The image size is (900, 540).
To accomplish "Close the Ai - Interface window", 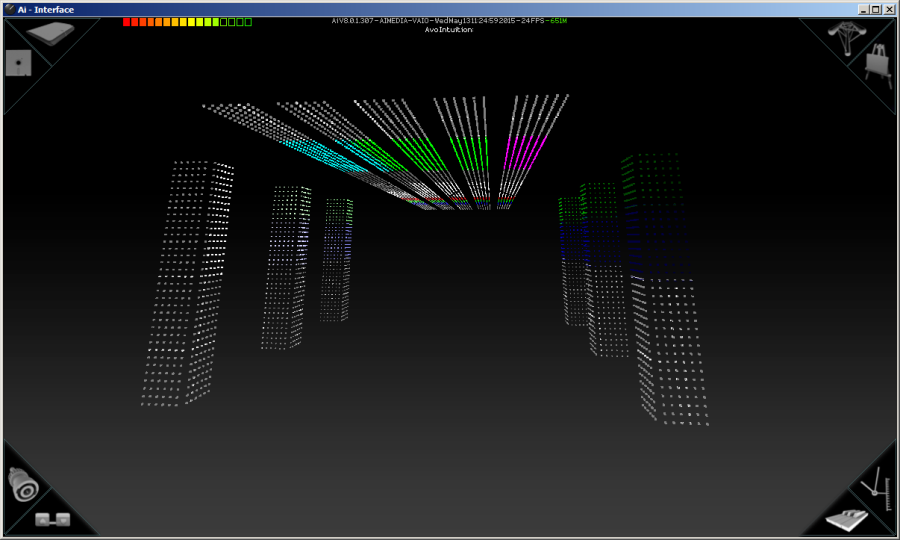I will coord(889,9).
